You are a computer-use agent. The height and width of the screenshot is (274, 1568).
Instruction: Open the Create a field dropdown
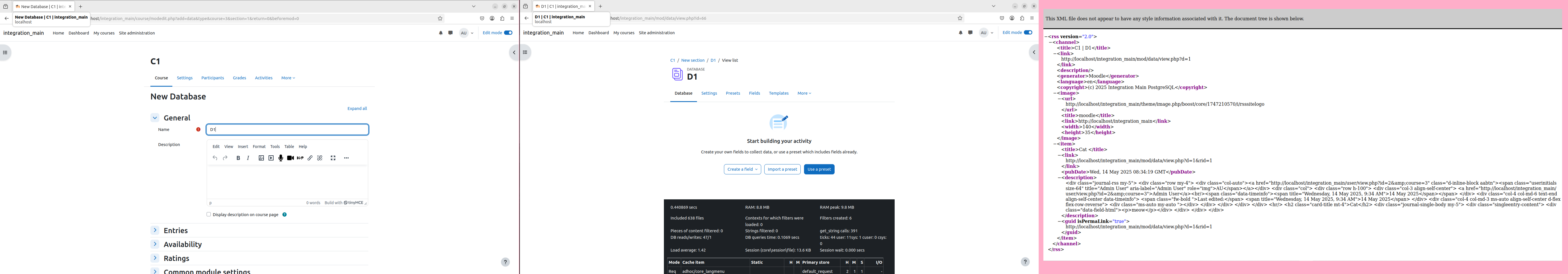[742, 169]
